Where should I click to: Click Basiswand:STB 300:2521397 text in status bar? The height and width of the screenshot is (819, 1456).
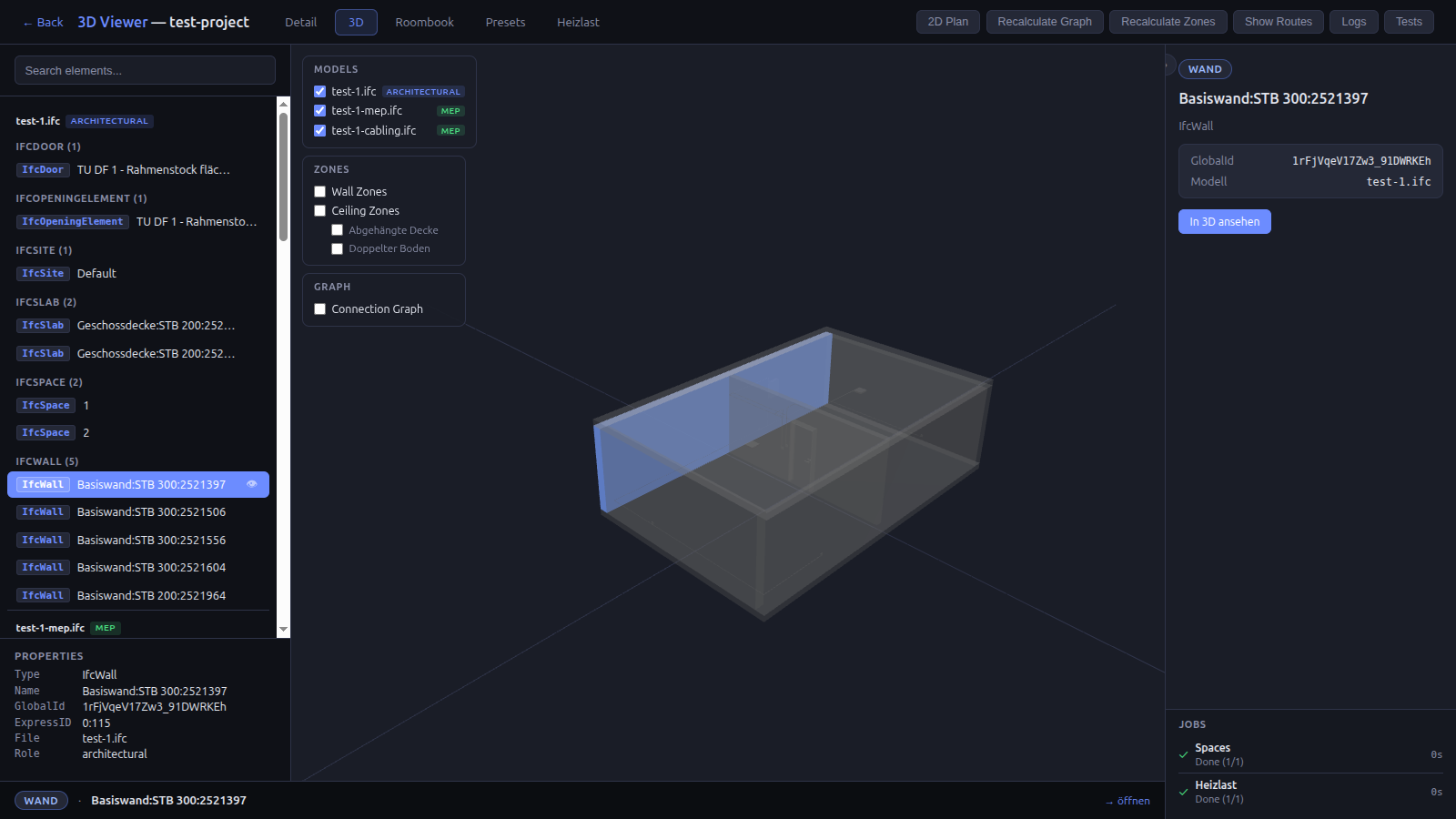coord(168,801)
